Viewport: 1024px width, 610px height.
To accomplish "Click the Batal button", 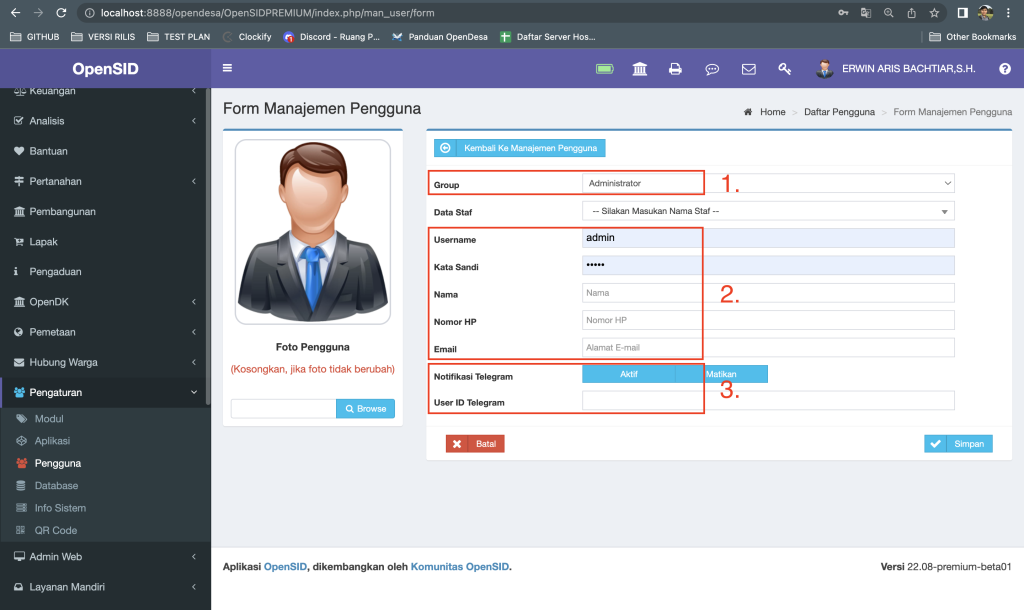I will tap(475, 444).
